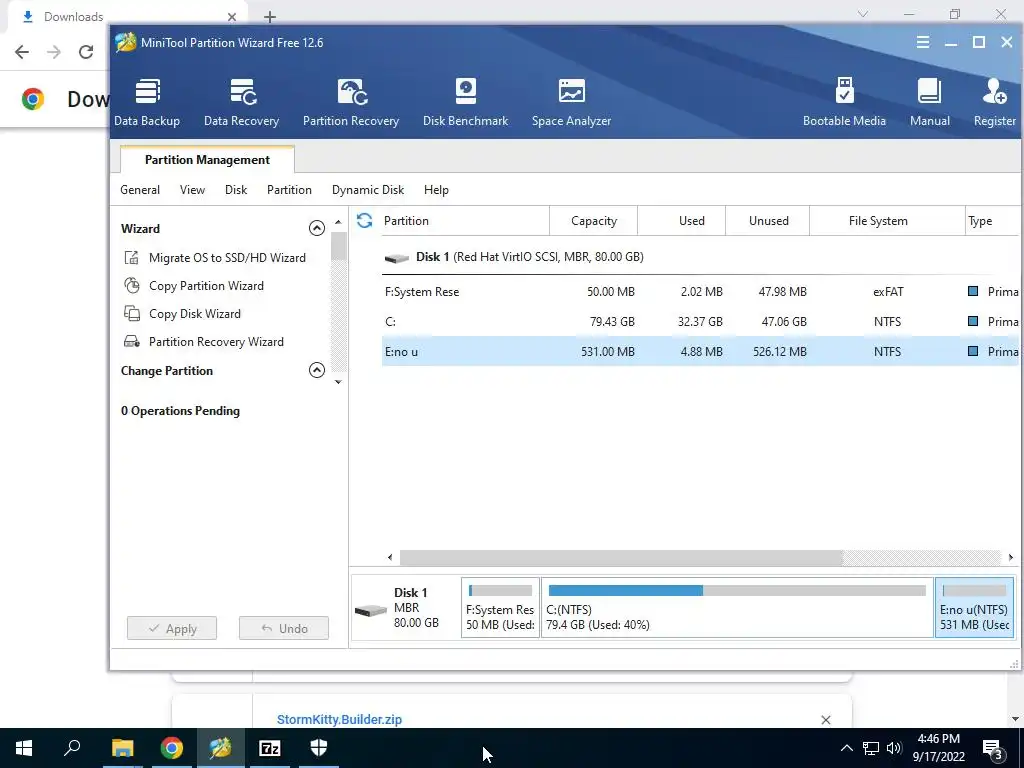1024x768 pixels.
Task: Open Partition Recovery in the top toolbar
Action: click(351, 102)
